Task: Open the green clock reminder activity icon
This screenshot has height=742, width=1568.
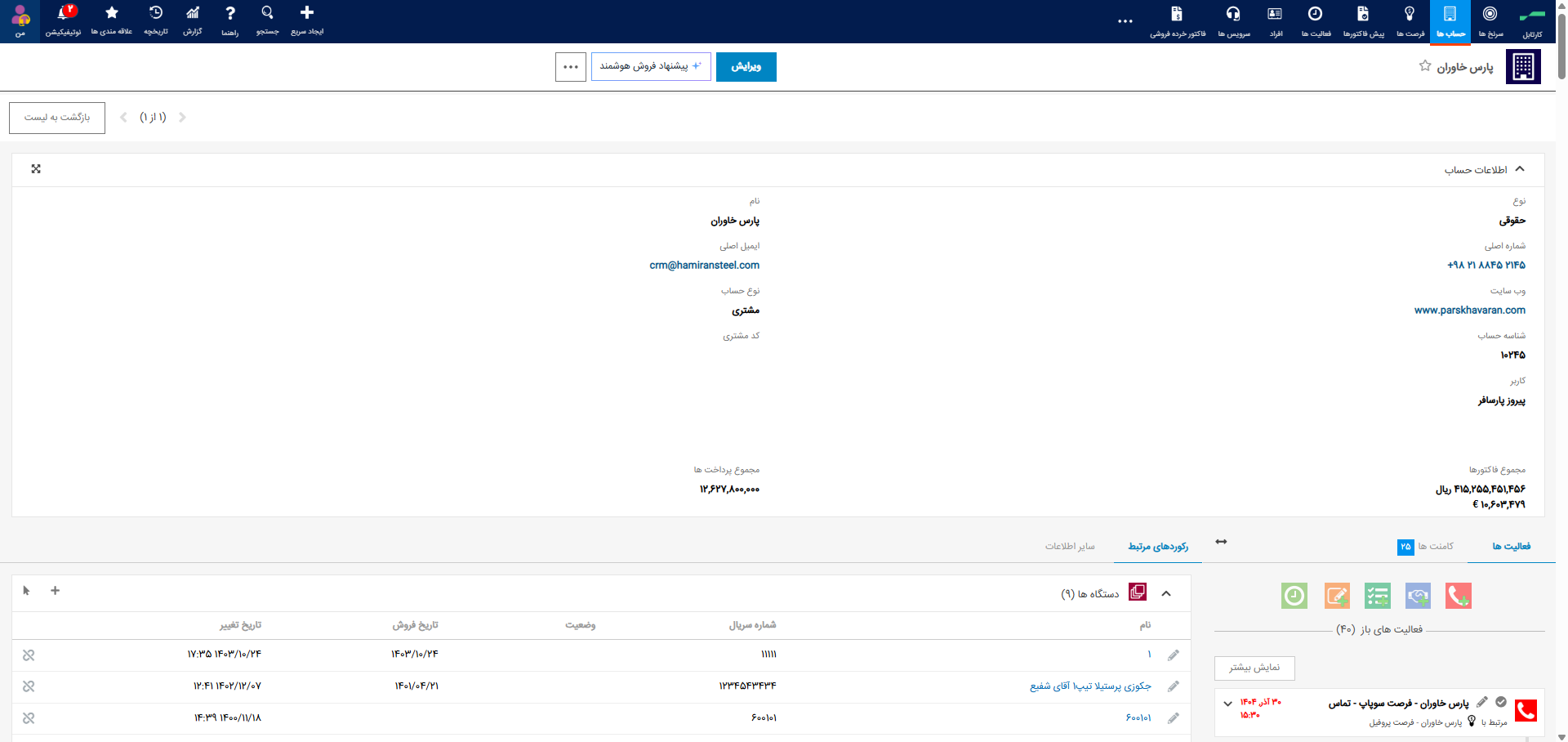Action: 1294,596
